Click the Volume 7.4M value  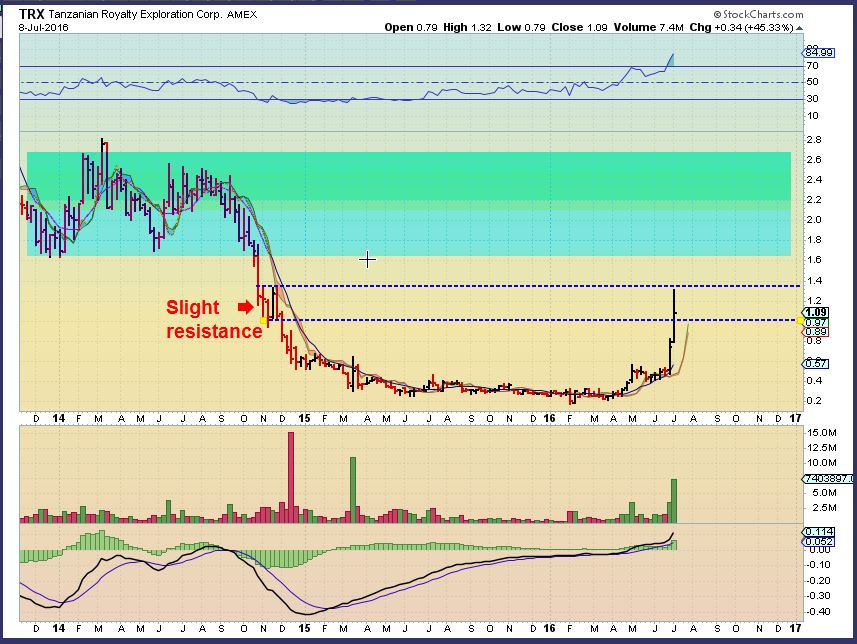648,27
